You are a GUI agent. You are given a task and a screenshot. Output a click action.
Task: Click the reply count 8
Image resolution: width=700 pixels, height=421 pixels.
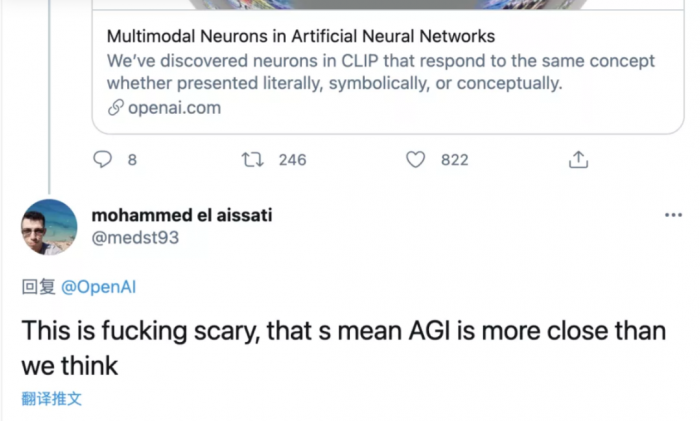click(x=132, y=159)
